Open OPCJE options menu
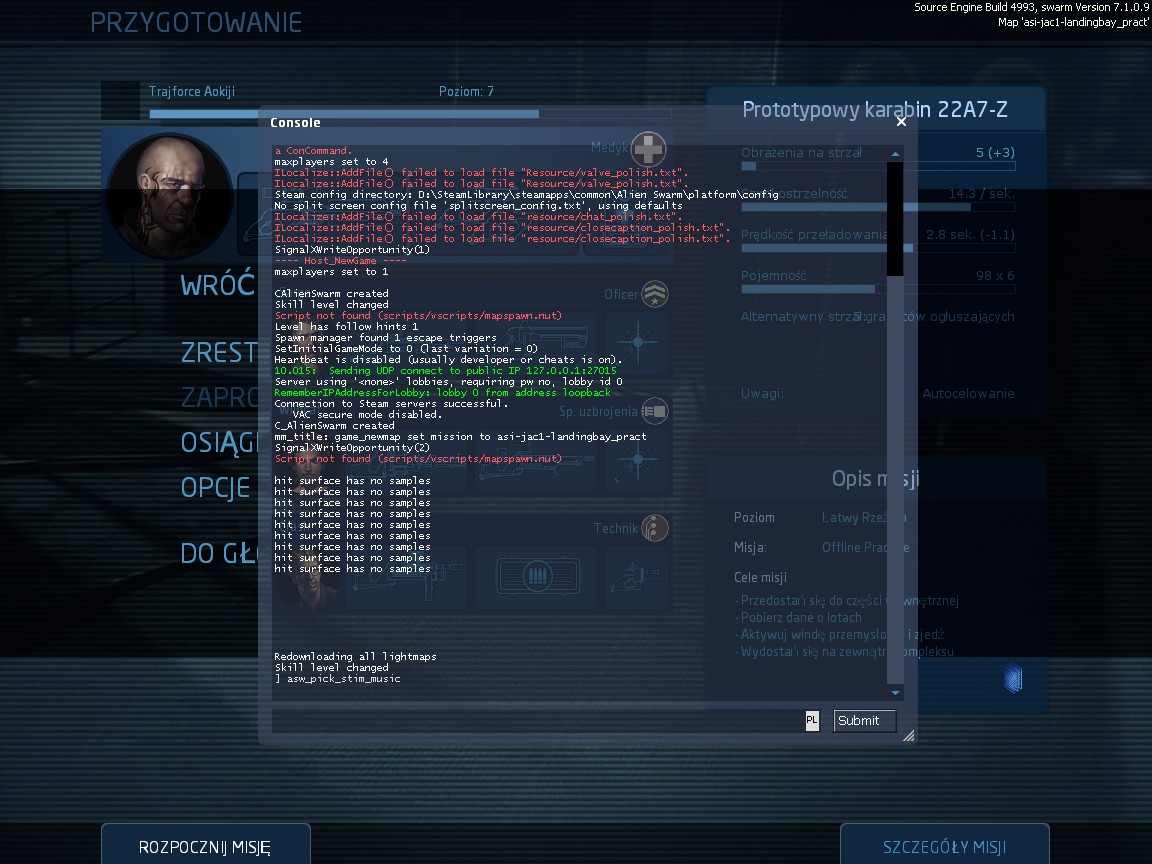The height and width of the screenshot is (864, 1152). coord(215,488)
